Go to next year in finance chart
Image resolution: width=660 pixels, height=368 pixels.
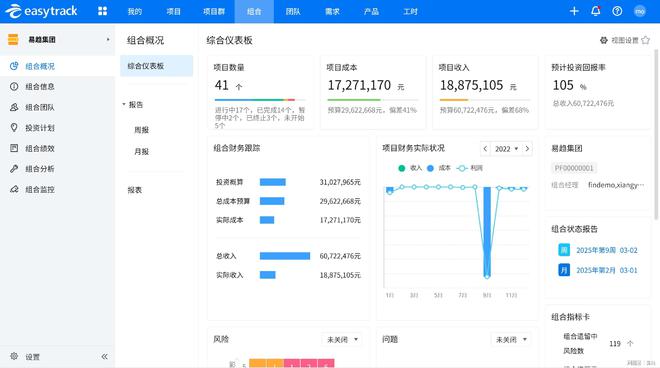[527, 149]
